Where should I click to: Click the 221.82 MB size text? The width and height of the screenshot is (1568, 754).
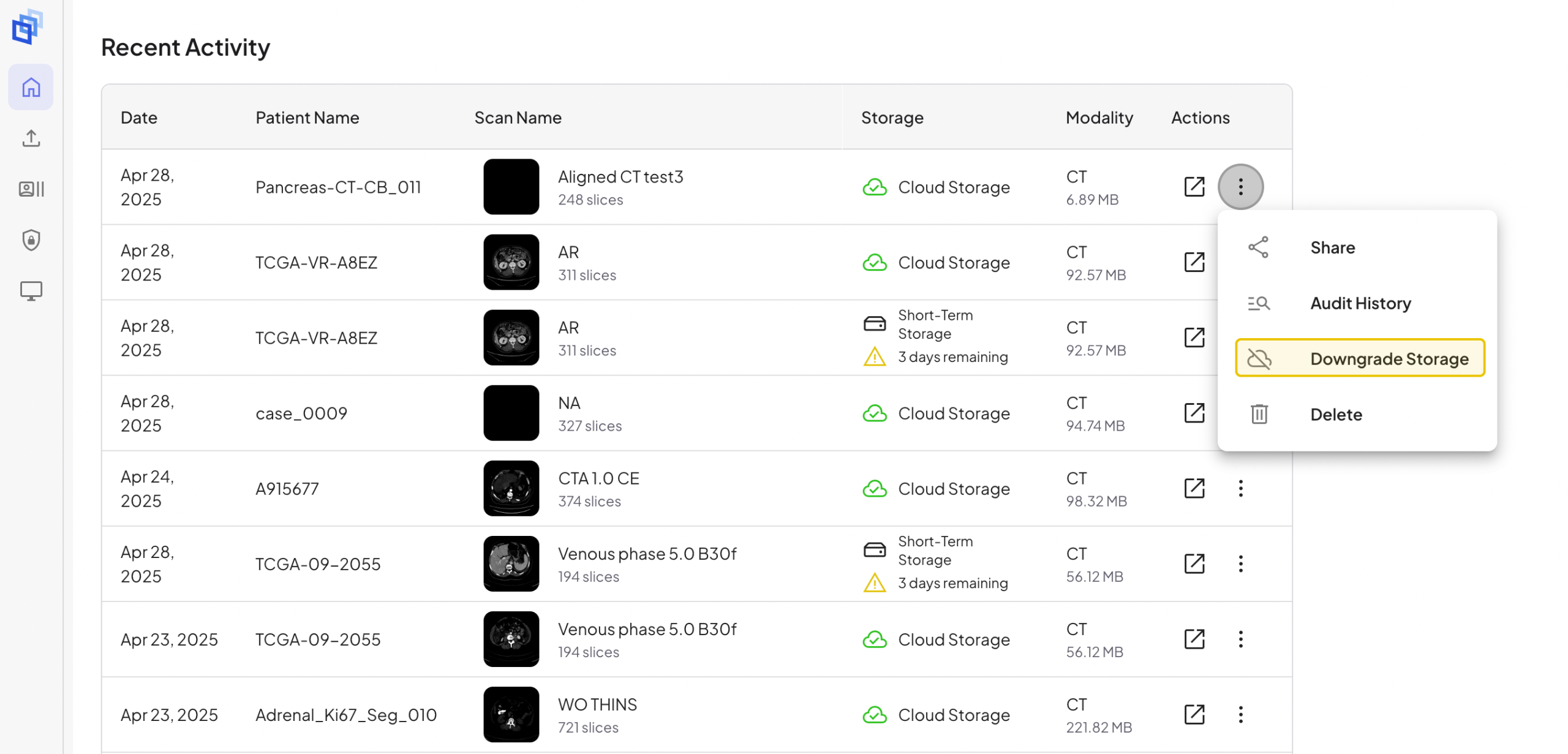1098,727
